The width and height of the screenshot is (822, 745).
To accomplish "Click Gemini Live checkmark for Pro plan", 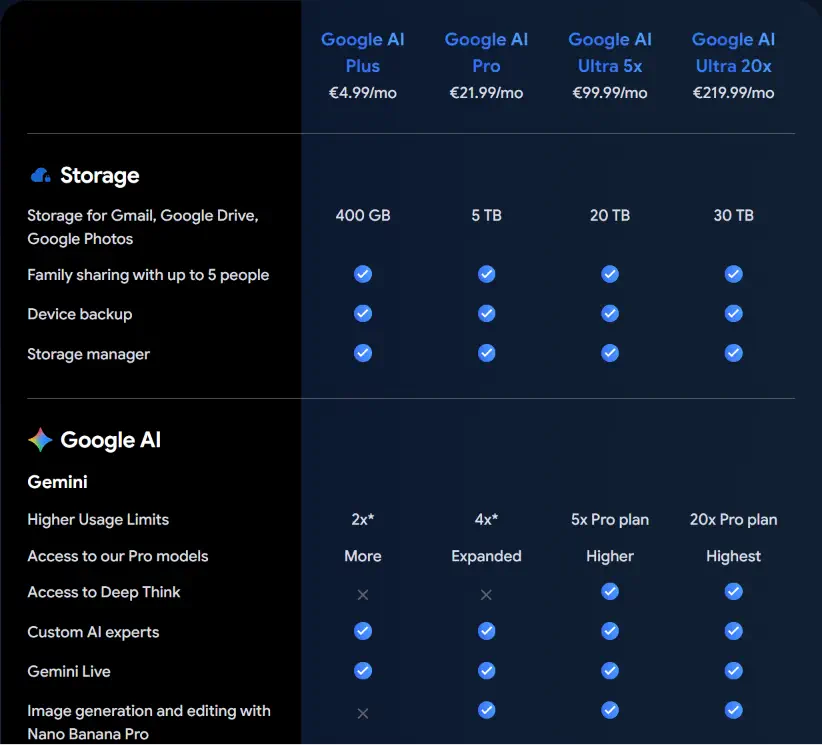I will click(486, 671).
